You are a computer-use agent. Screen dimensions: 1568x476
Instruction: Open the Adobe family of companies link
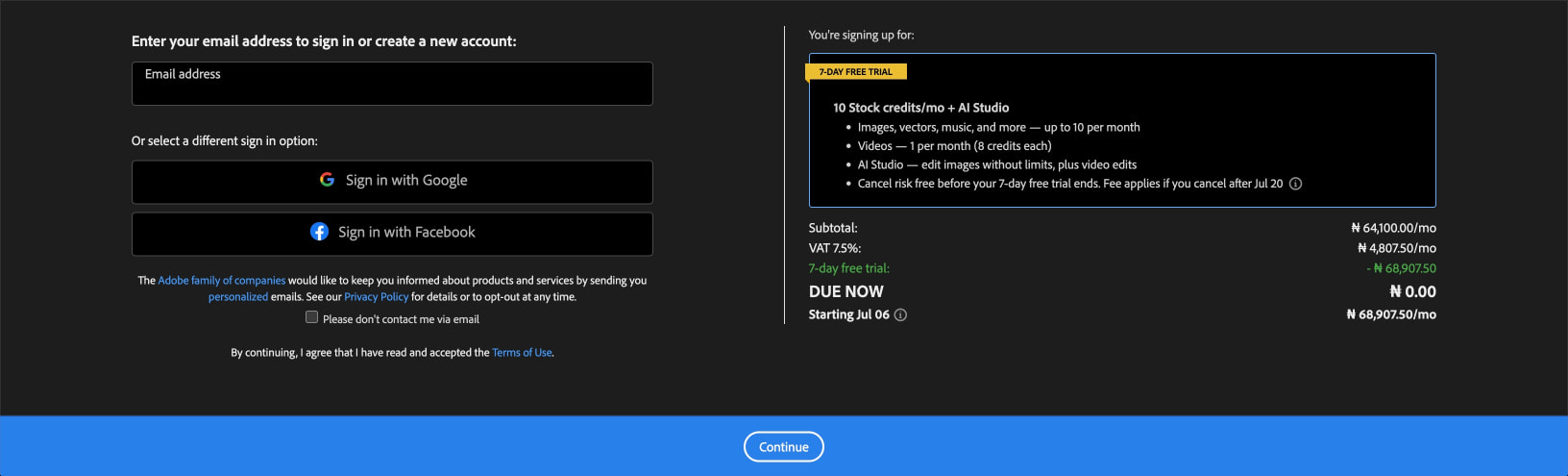point(222,281)
